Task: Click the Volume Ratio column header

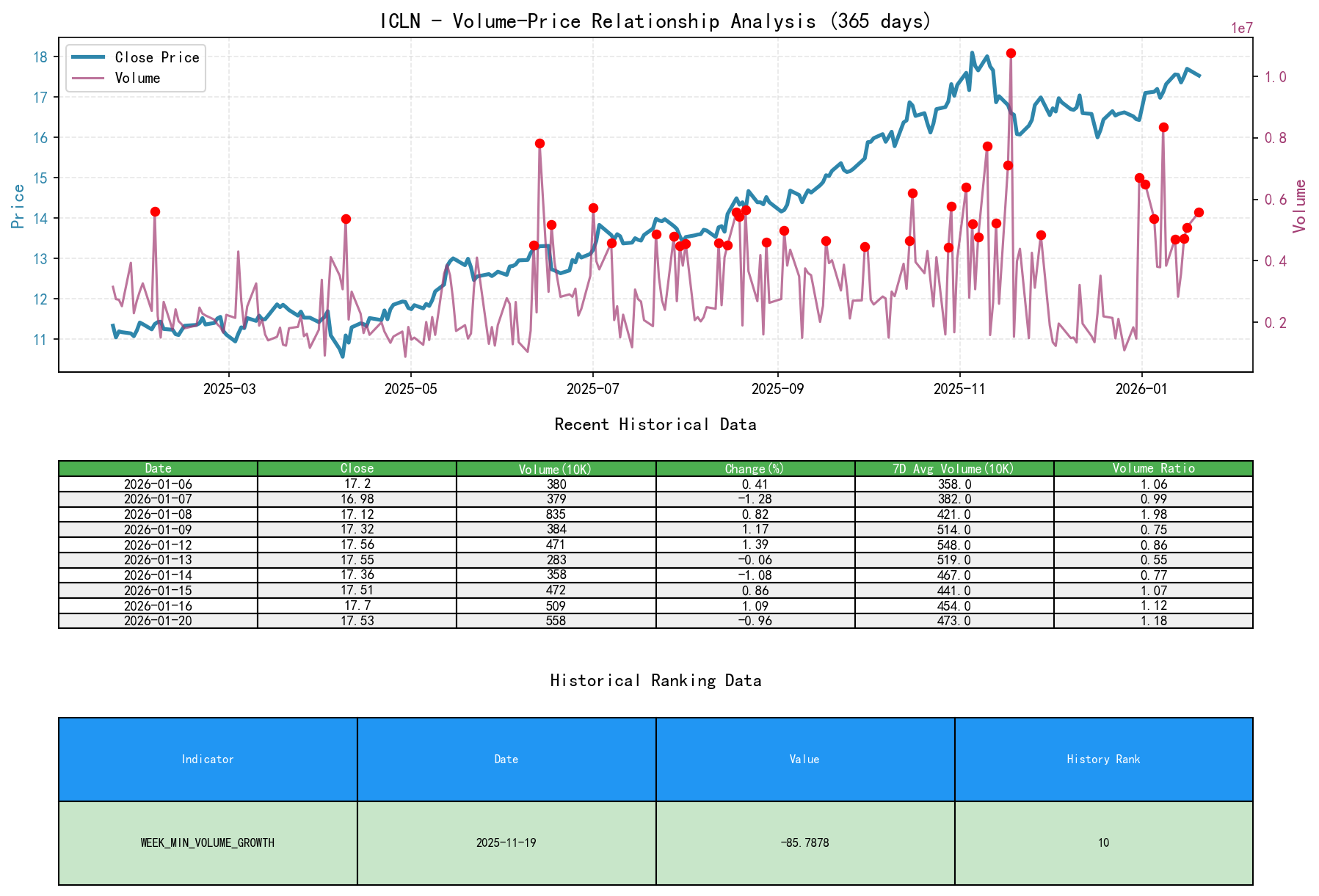Action: [x=1155, y=468]
